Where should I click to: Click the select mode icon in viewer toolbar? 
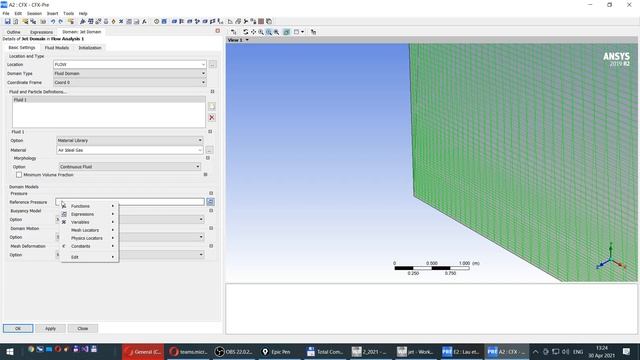[233, 32]
